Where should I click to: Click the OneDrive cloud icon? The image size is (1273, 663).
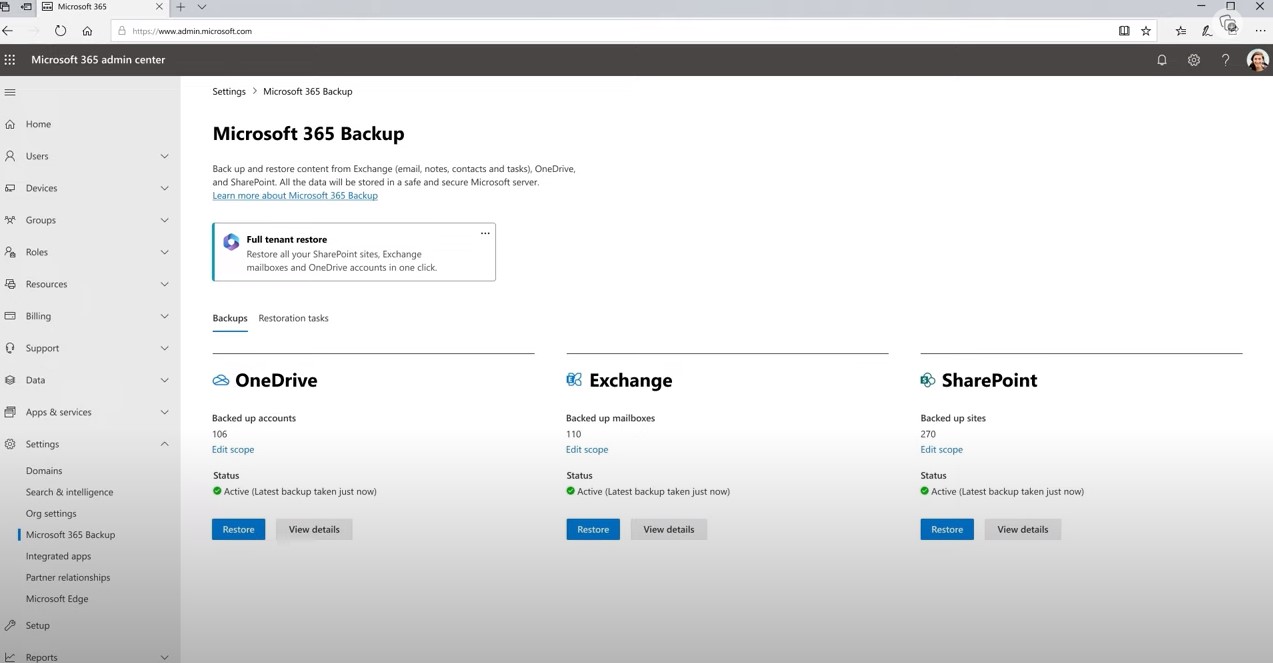pyautogui.click(x=221, y=380)
